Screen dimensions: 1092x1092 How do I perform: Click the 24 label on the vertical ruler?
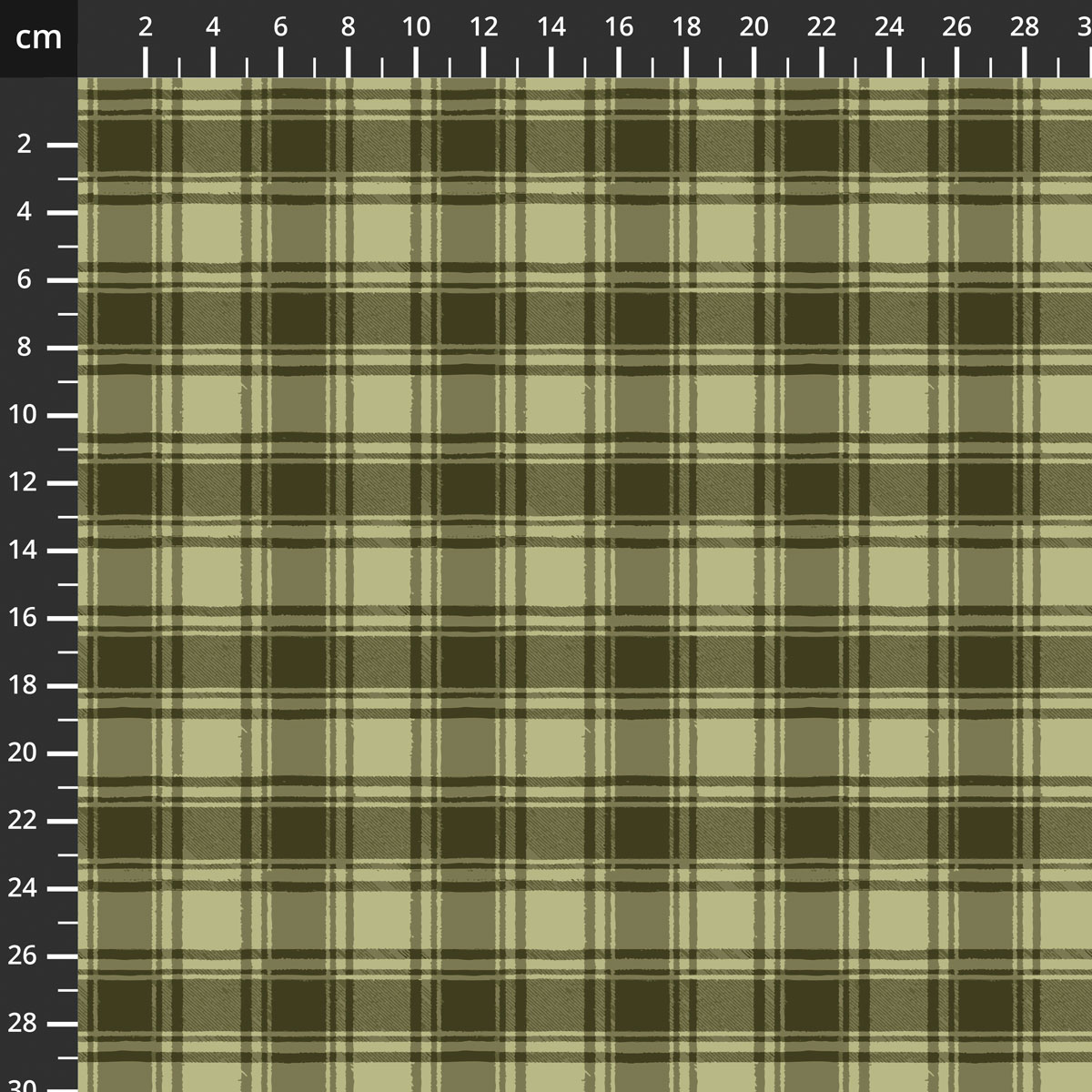[24, 888]
